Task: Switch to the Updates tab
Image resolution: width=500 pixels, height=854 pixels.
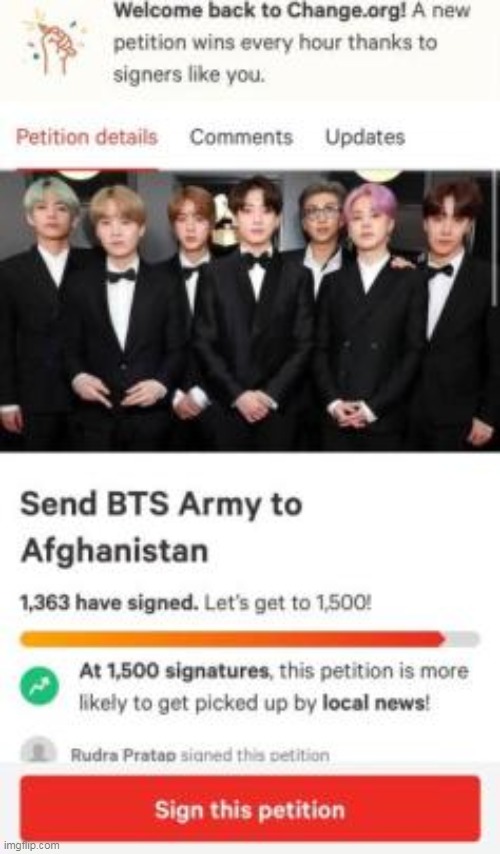Action: (x=365, y=137)
